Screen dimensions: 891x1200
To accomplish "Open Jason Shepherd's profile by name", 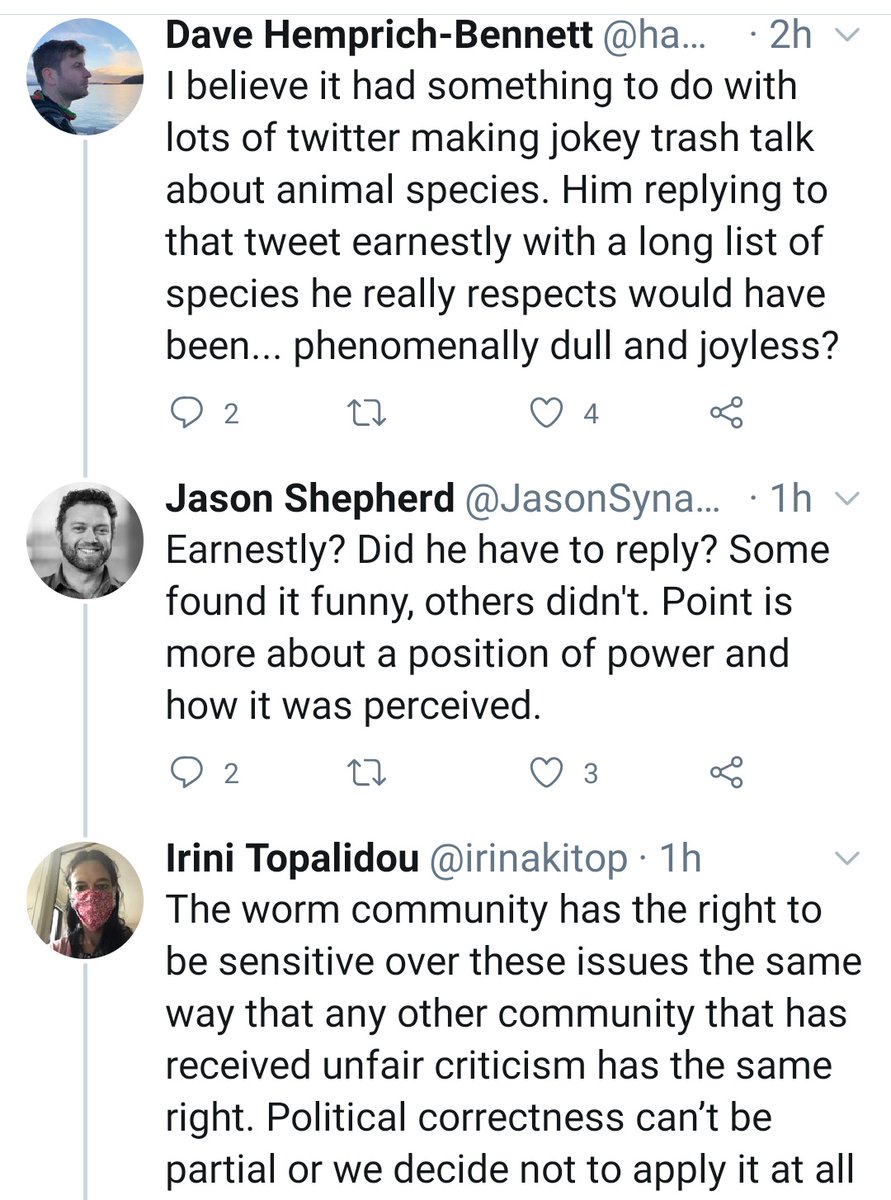I will [x=308, y=499].
